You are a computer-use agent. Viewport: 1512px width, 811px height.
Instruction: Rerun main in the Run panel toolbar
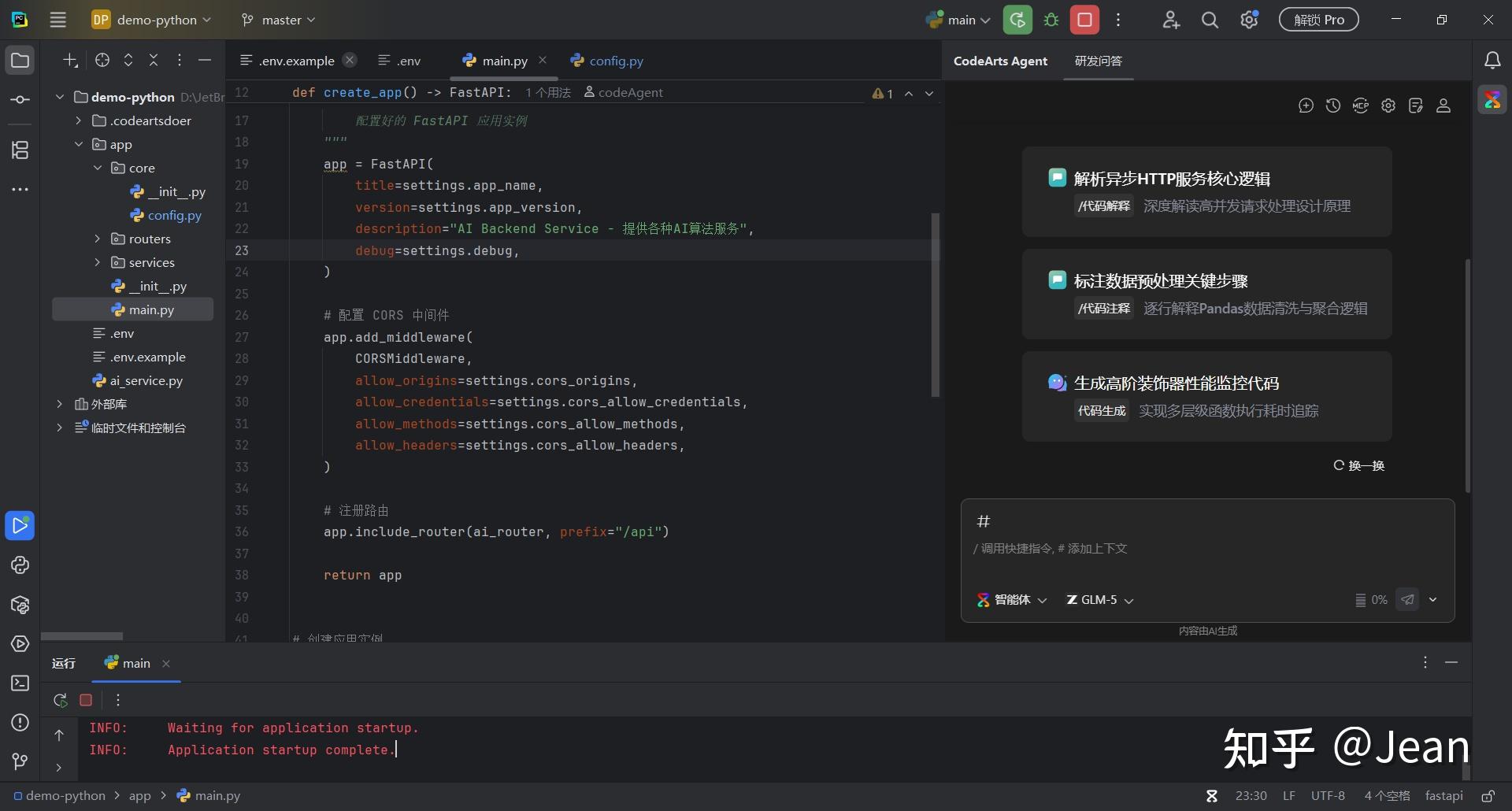click(x=60, y=700)
